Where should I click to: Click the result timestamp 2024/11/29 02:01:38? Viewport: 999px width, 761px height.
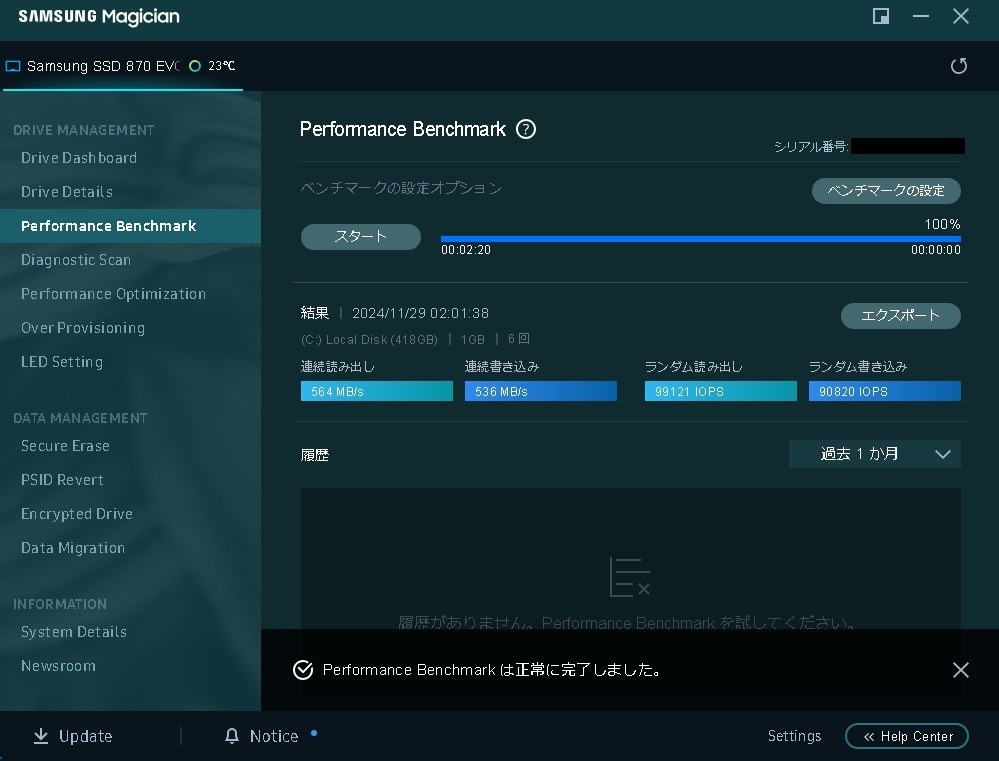[x=420, y=313]
